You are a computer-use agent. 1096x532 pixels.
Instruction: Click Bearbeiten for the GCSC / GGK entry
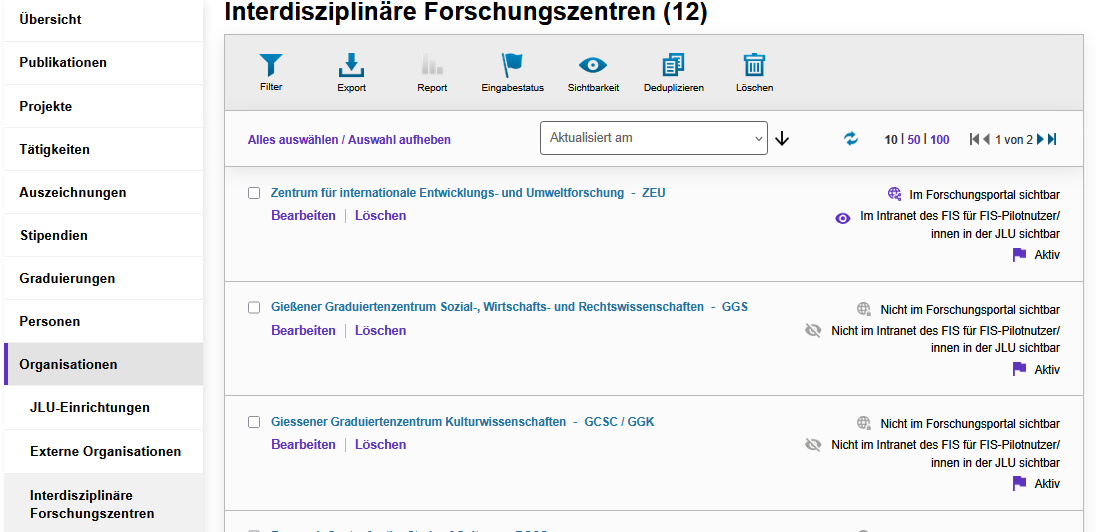click(303, 445)
